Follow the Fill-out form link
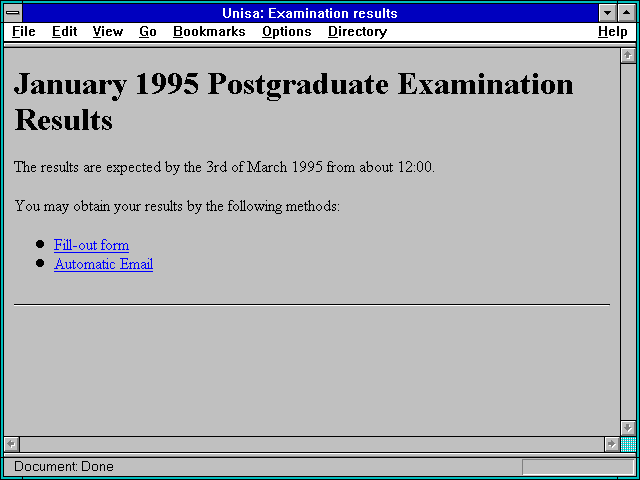The width and height of the screenshot is (640, 480). (x=91, y=245)
